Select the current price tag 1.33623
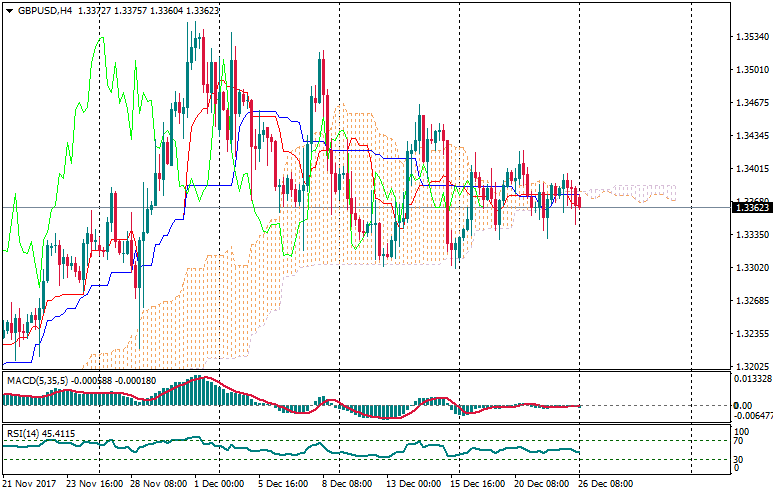Viewport: 773px width, 495px height. [x=751, y=208]
